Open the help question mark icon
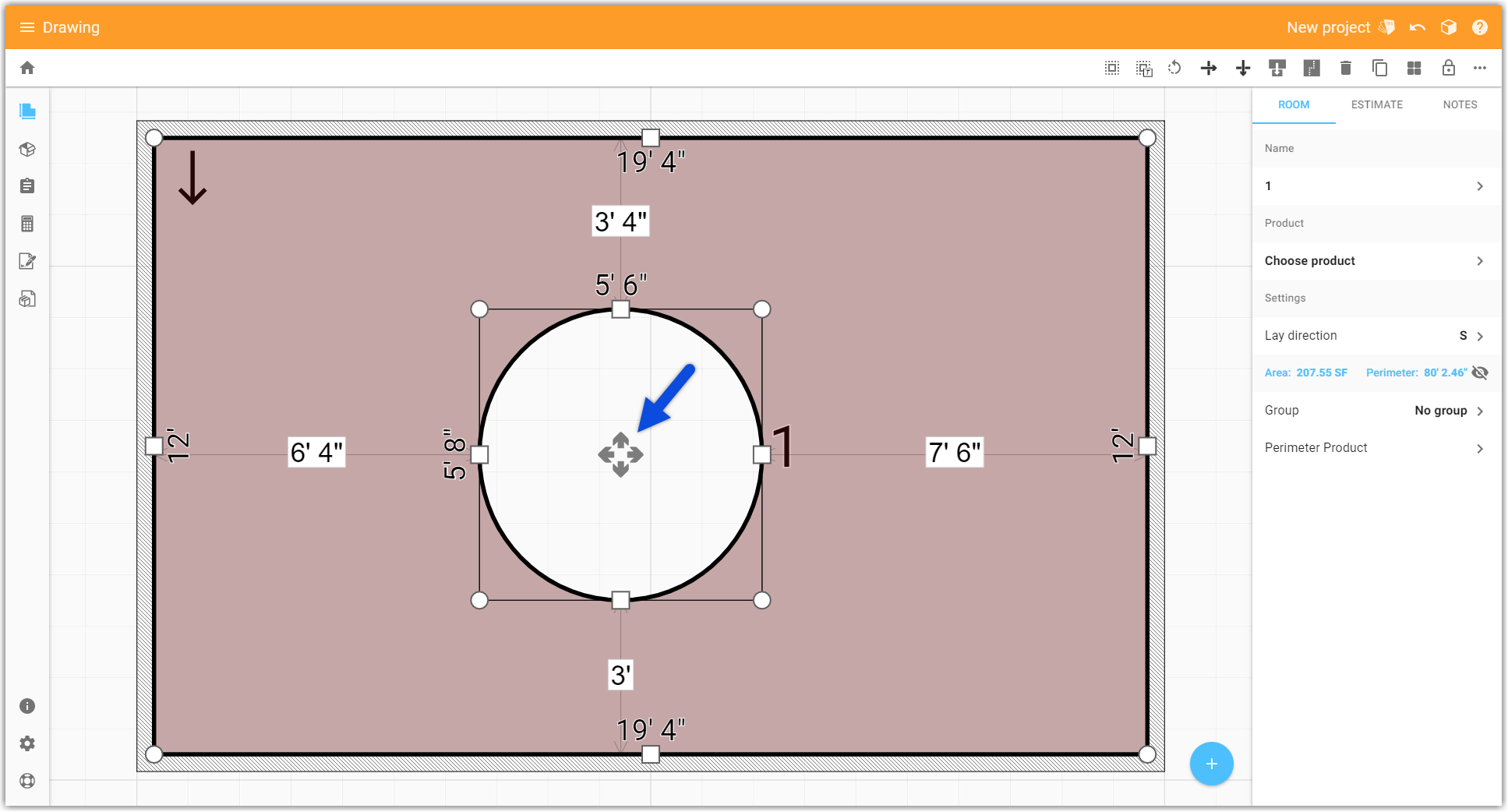This screenshot has height=812, width=1508. [x=1480, y=27]
